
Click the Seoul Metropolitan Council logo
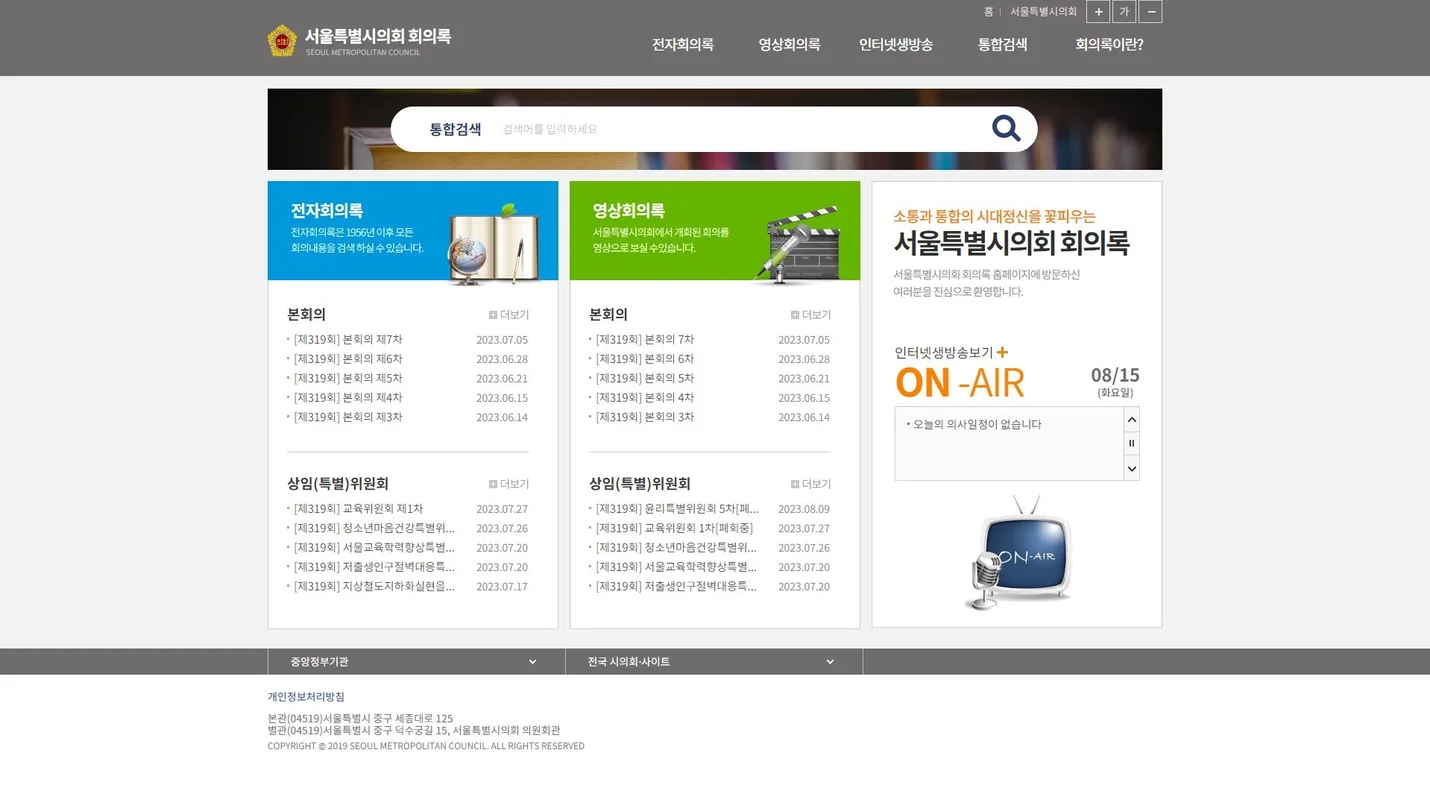359,40
